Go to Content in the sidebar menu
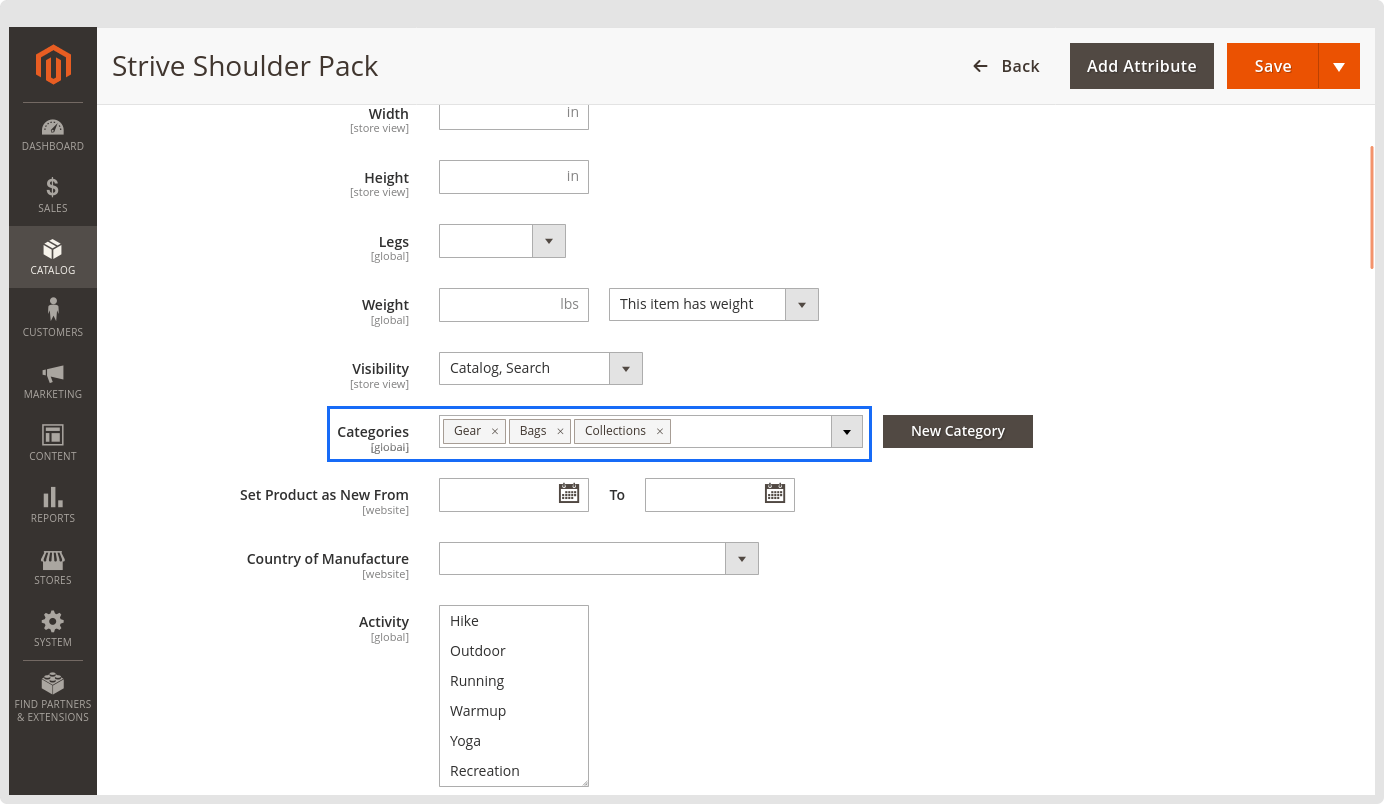 [x=53, y=442]
